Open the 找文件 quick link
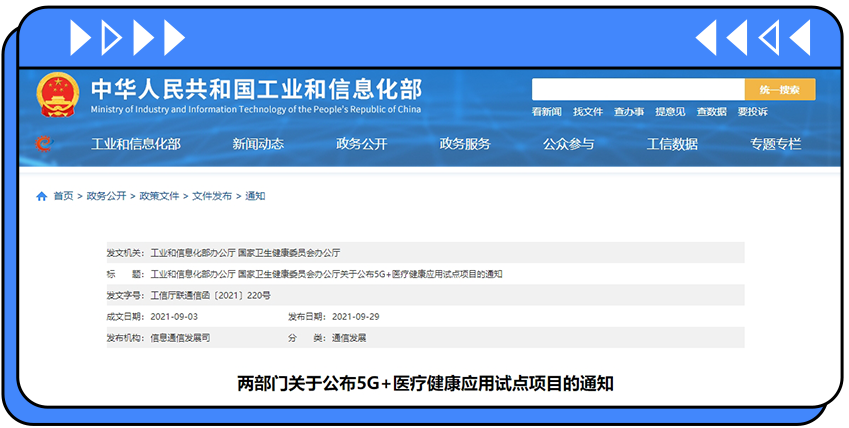 tap(587, 112)
